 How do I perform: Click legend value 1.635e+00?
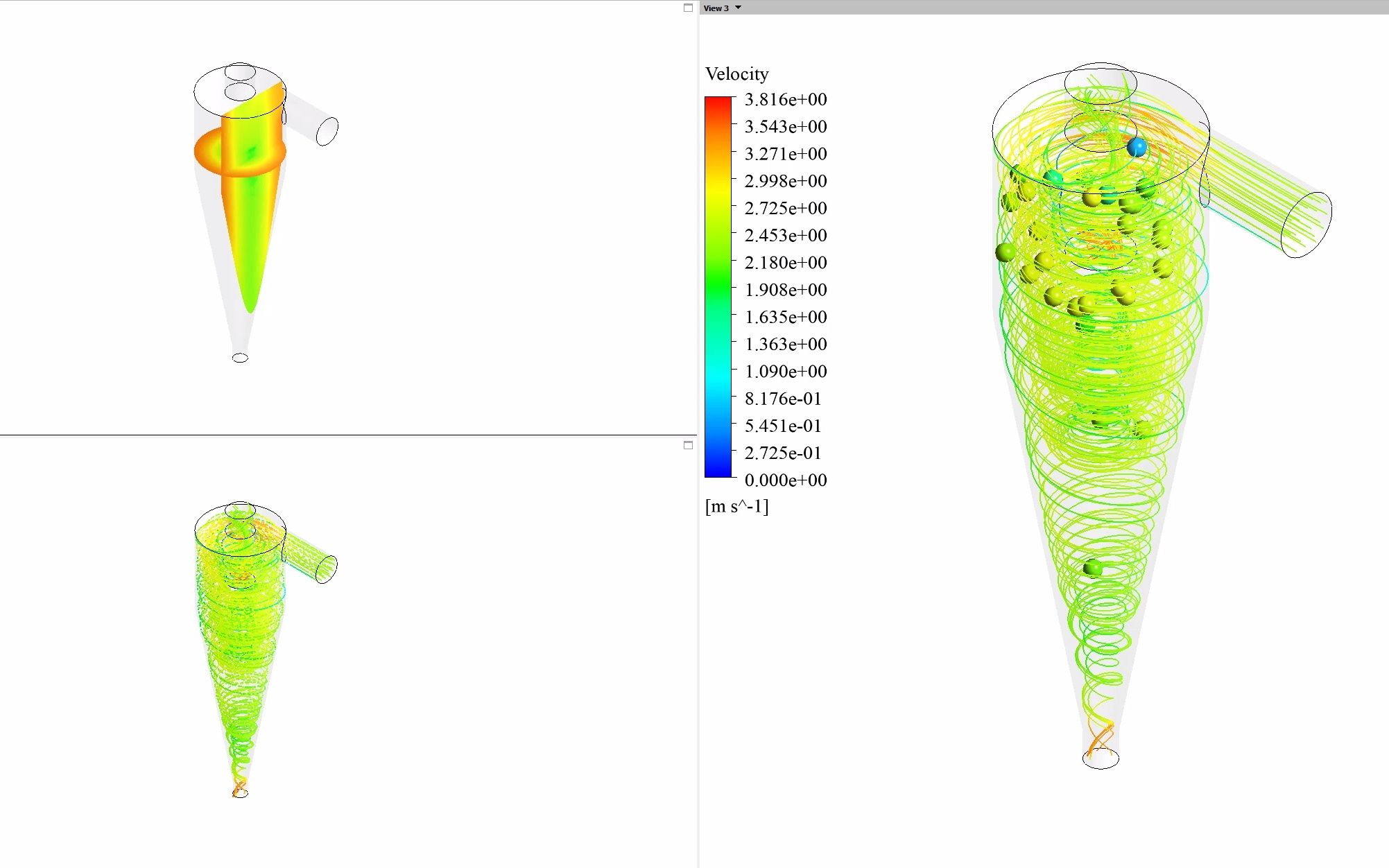[786, 317]
